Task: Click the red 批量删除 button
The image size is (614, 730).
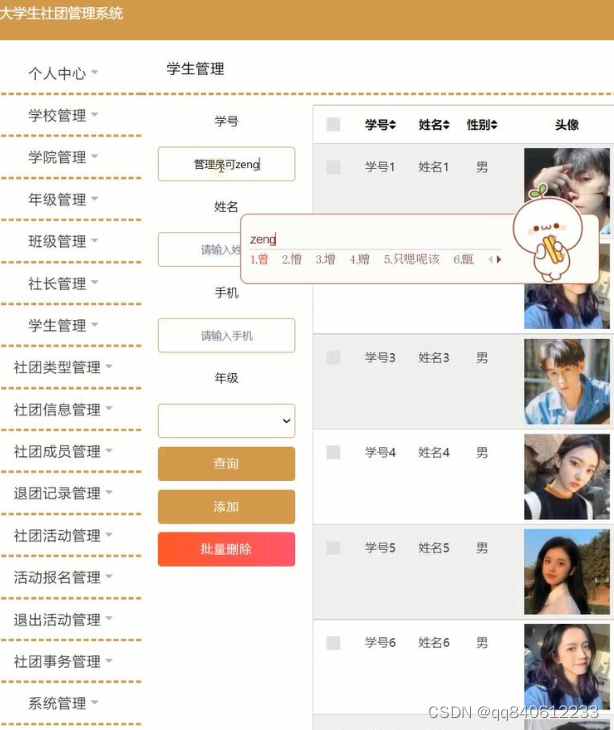Action: [226, 549]
